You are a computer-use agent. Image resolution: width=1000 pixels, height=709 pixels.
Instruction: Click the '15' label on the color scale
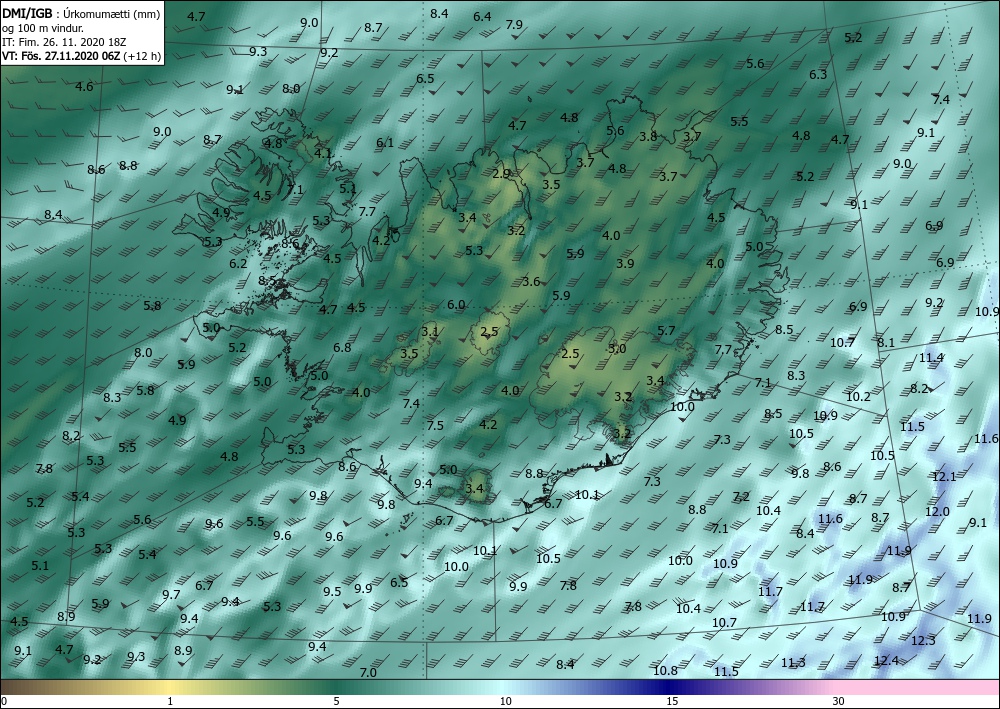coord(672,702)
